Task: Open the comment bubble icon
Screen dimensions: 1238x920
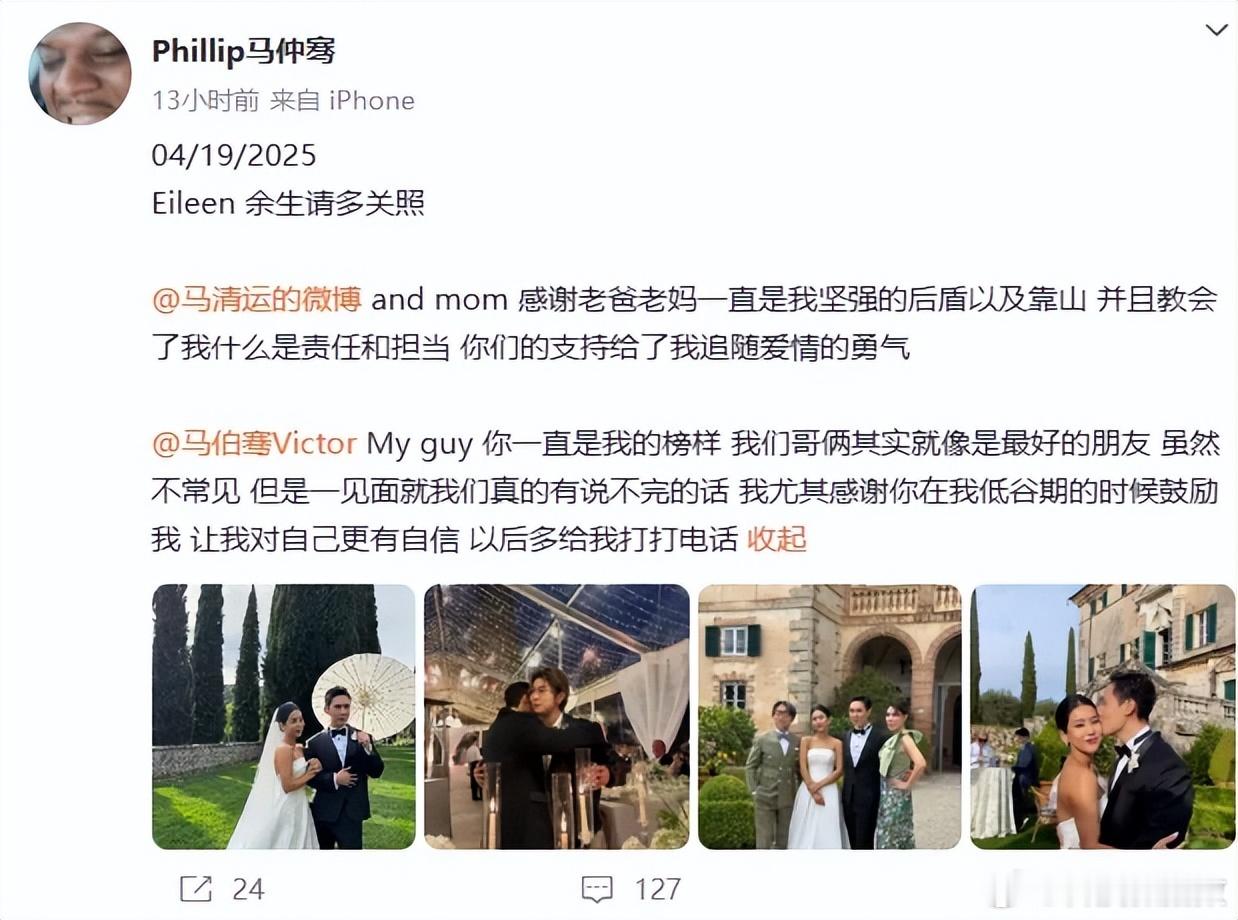Action: tap(597, 888)
